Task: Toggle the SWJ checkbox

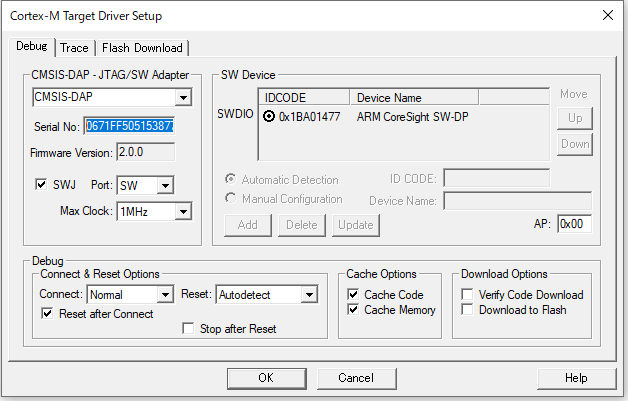Action: pyautogui.click(x=41, y=184)
